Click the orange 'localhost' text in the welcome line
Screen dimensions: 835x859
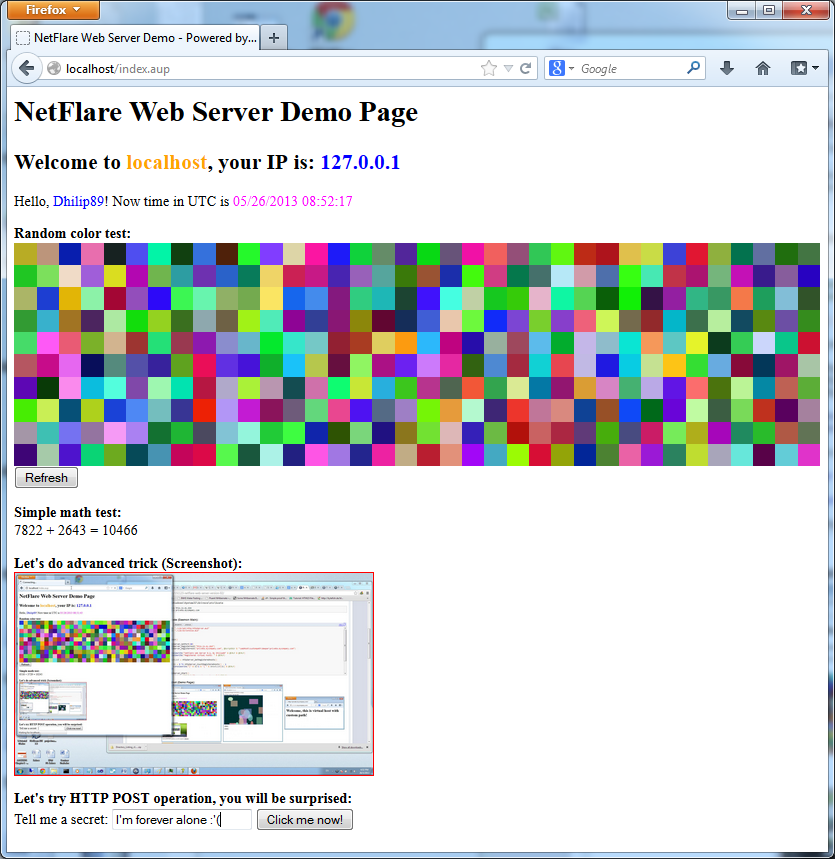click(167, 162)
